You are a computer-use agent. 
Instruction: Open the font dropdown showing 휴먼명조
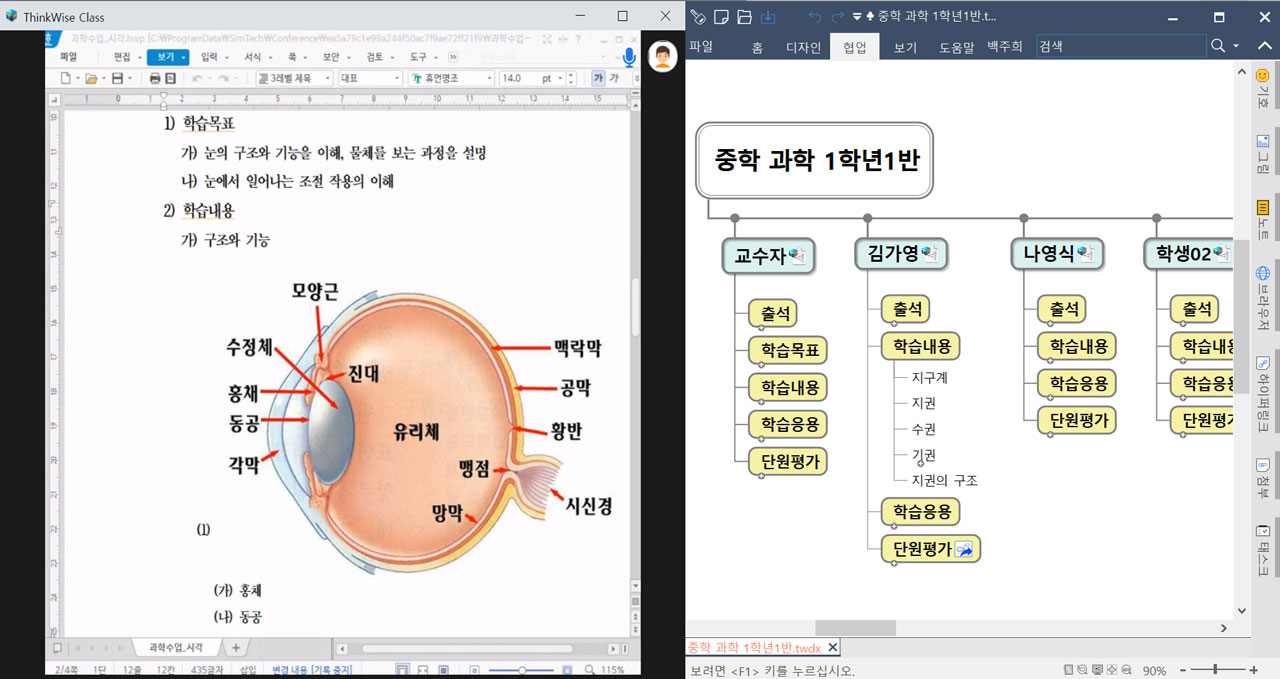coord(452,78)
